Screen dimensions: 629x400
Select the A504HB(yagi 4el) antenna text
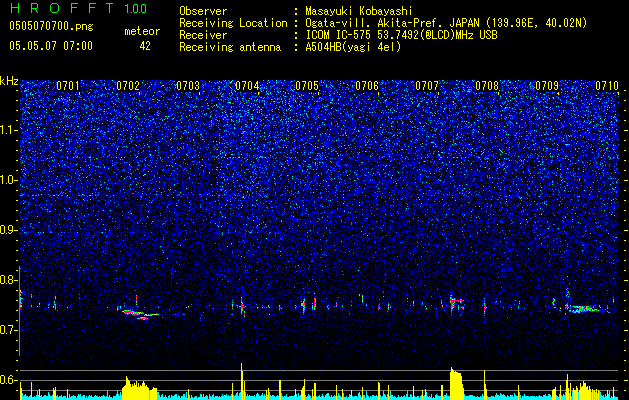pos(353,47)
